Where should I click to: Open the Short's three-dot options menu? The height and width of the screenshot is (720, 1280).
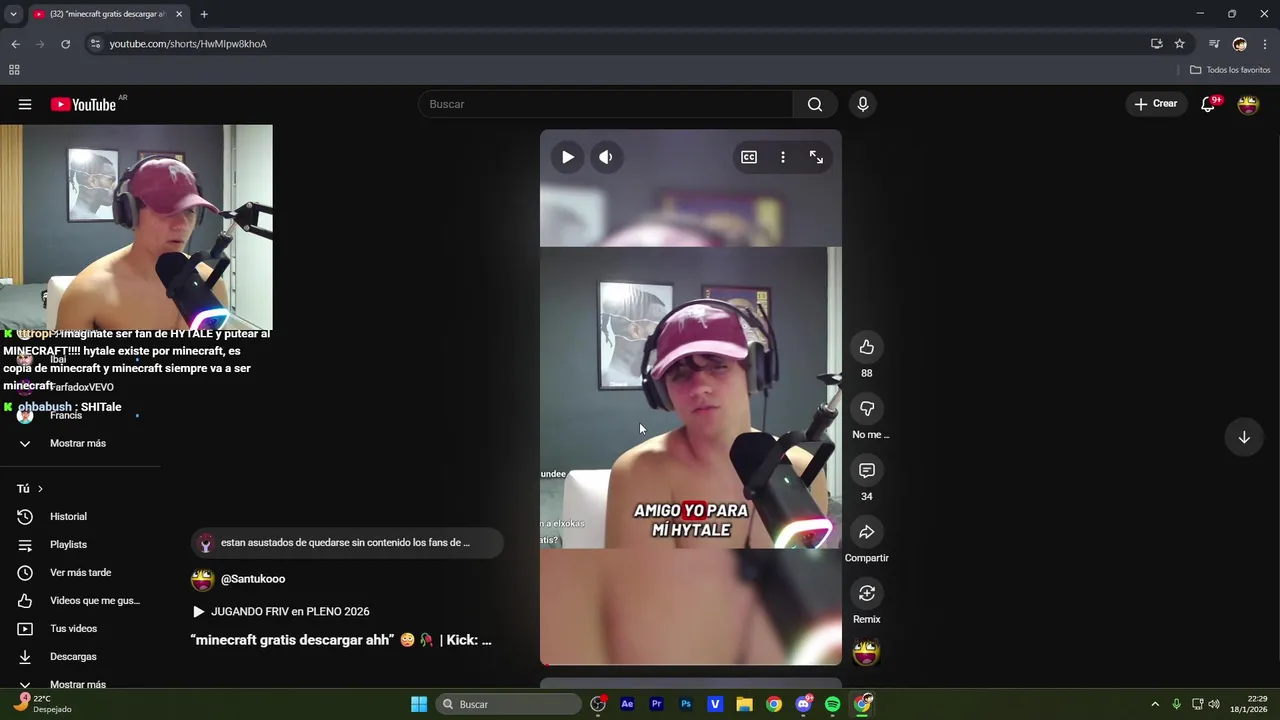783,157
